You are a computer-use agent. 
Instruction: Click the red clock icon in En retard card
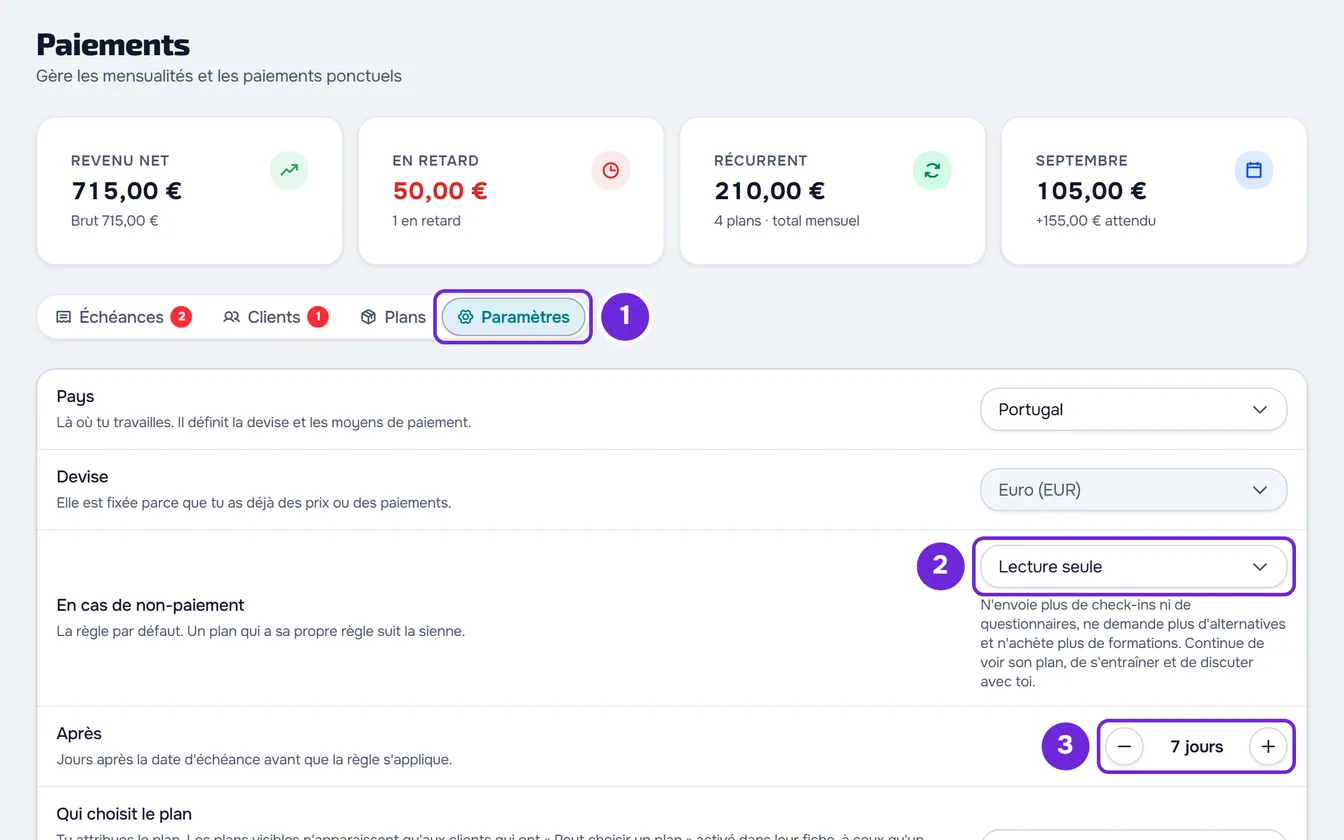610,170
